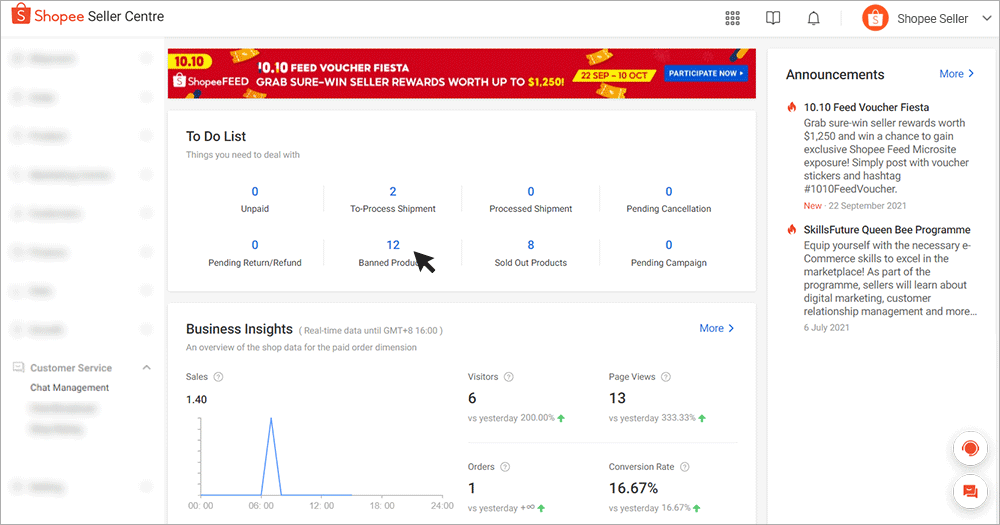The width and height of the screenshot is (1000, 525).
Task: Click the Sales value 1.40
Action: (x=196, y=399)
